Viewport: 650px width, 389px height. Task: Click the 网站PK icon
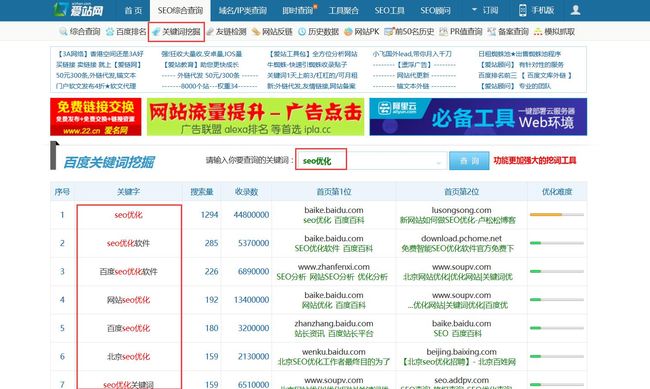click(348, 32)
